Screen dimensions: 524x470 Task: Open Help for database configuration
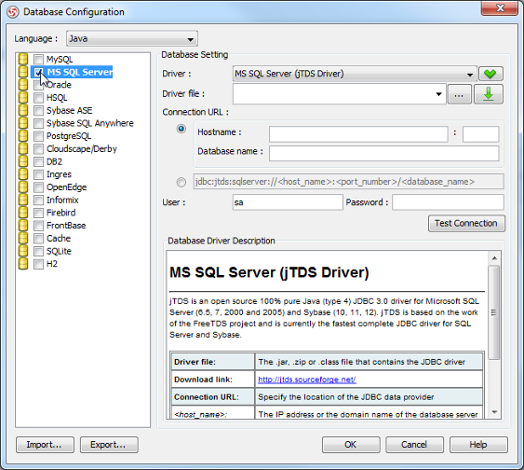(x=478, y=445)
